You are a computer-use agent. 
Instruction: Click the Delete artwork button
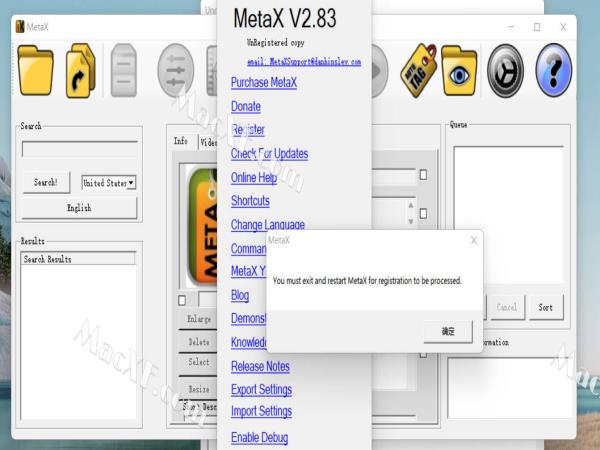[x=198, y=342]
